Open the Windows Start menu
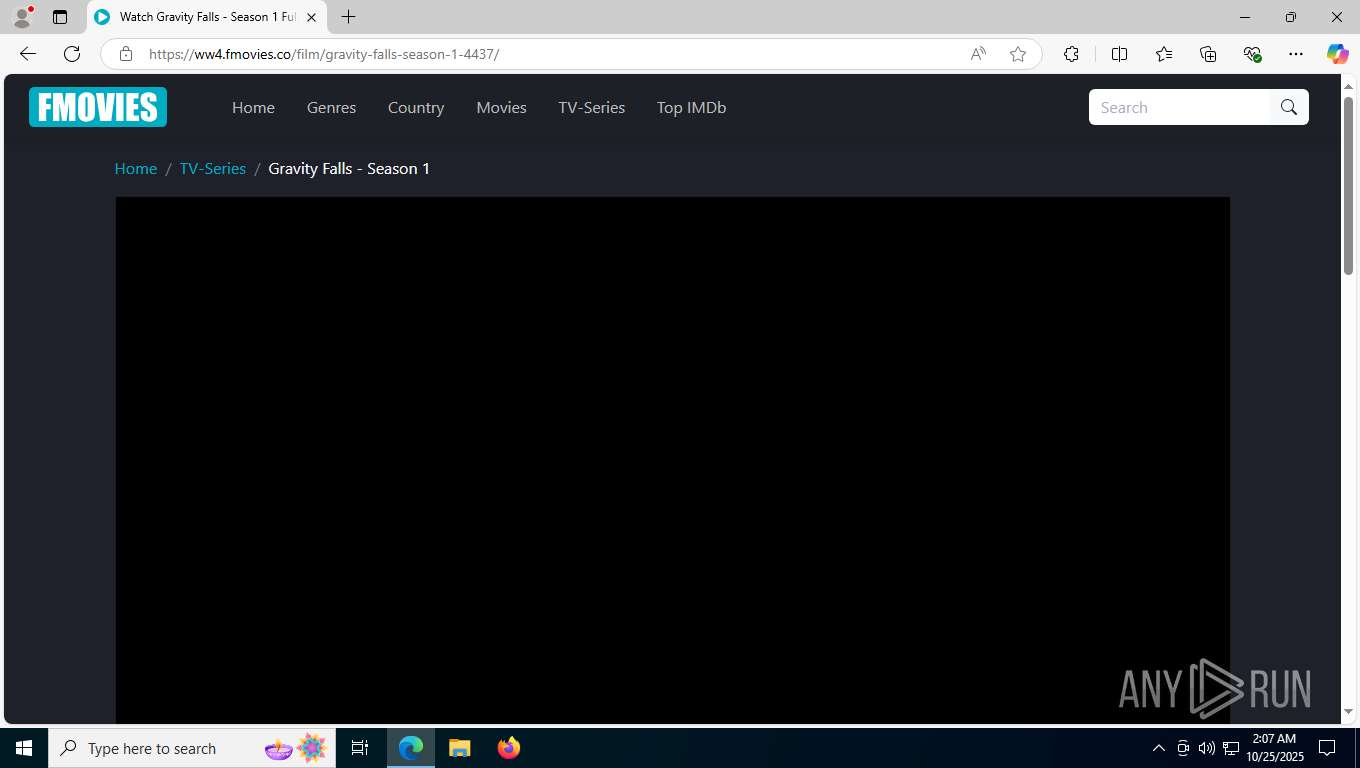This screenshot has width=1360, height=768. [x=24, y=748]
